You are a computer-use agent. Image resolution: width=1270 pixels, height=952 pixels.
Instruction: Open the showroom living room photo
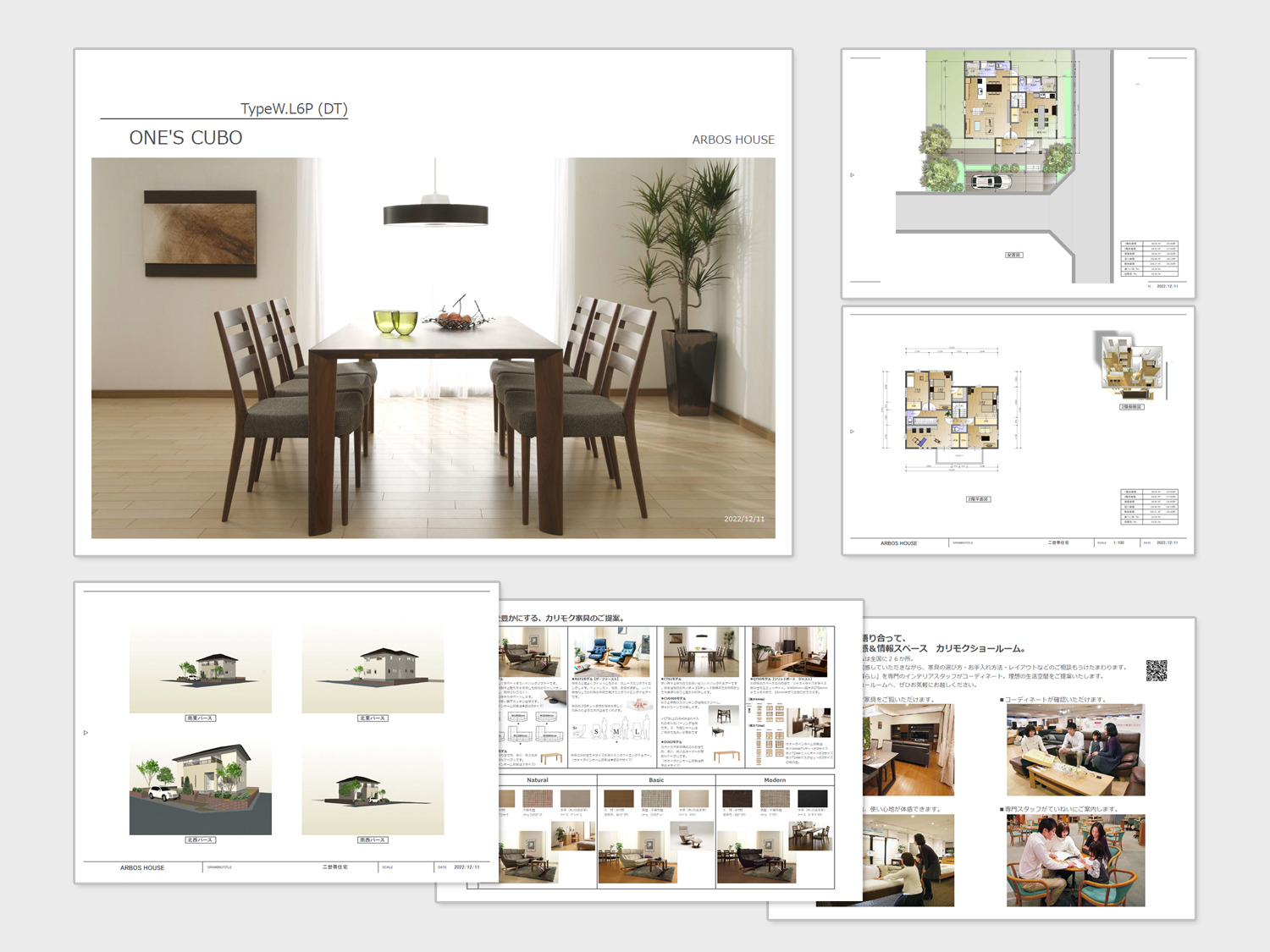908,750
